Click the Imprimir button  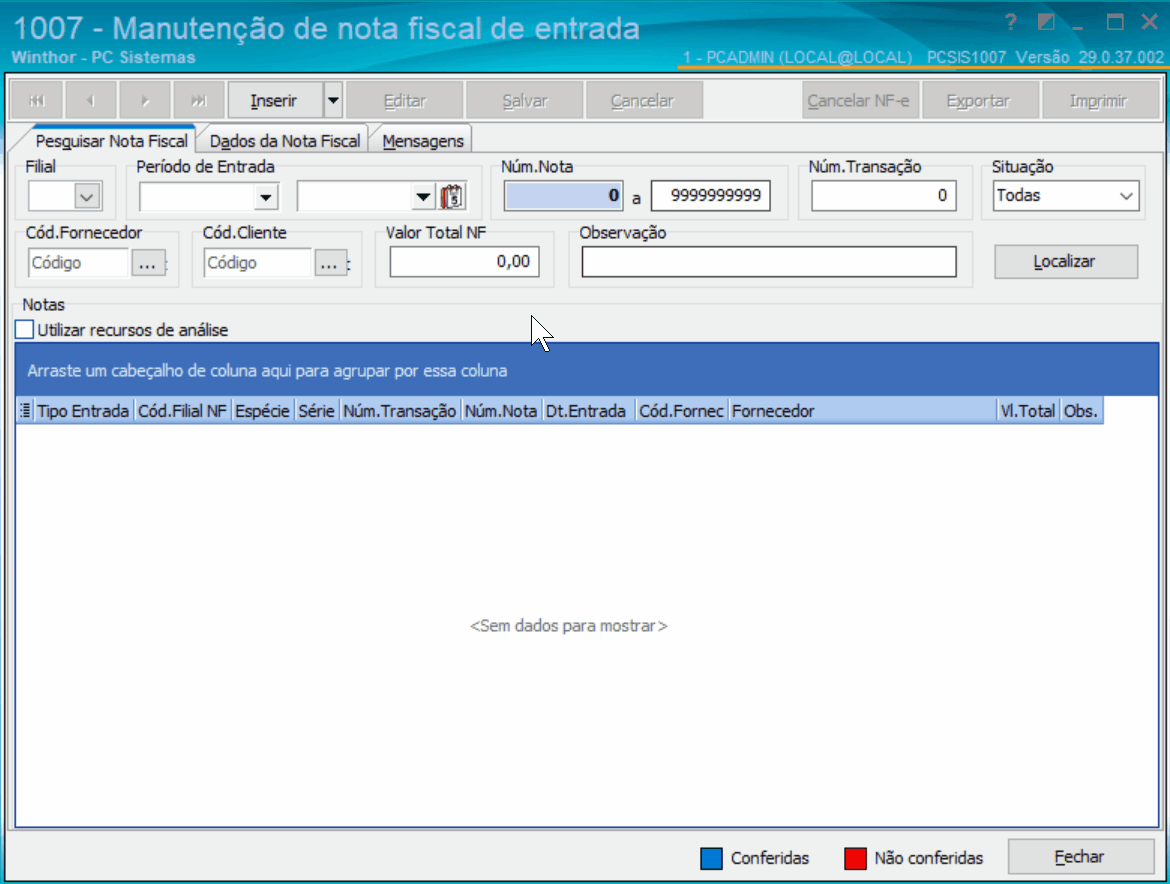(1099, 101)
